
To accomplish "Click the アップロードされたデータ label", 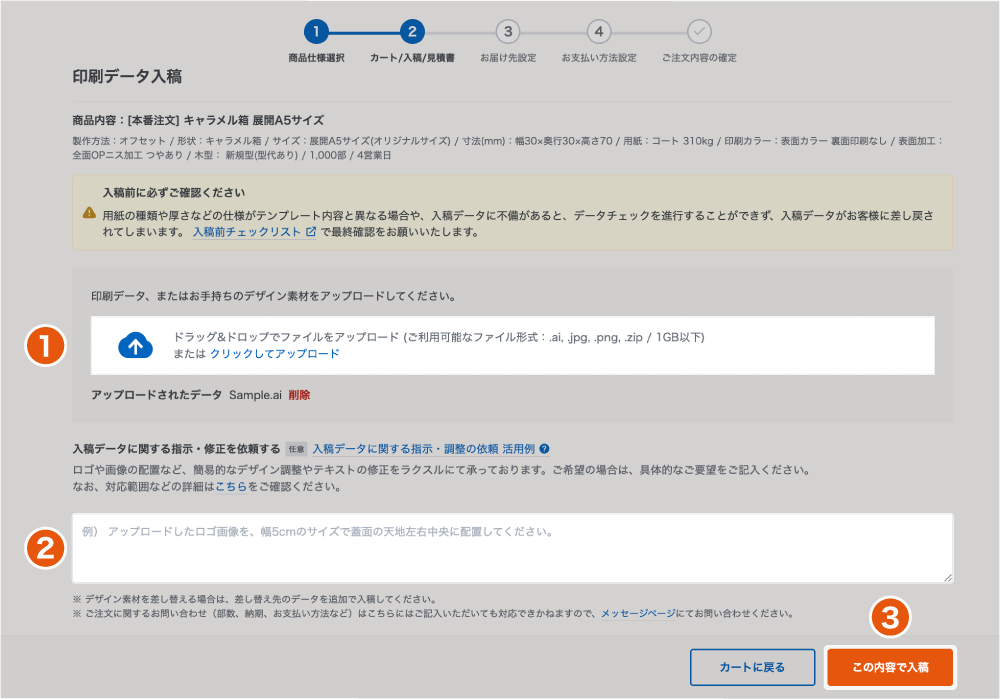I will [x=156, y=395].
